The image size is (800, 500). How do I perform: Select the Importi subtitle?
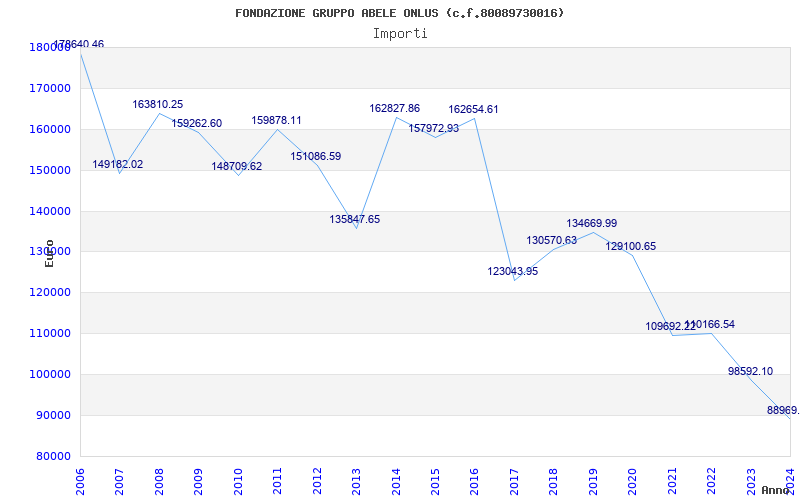point(400,34)
